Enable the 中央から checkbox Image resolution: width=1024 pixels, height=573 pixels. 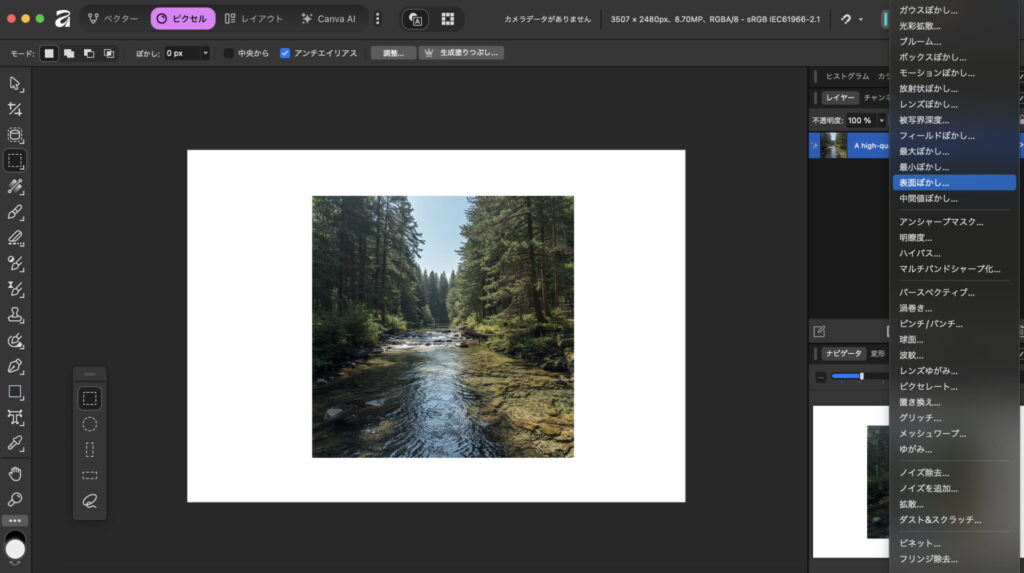pyautogui.click(x=229, y=53)
